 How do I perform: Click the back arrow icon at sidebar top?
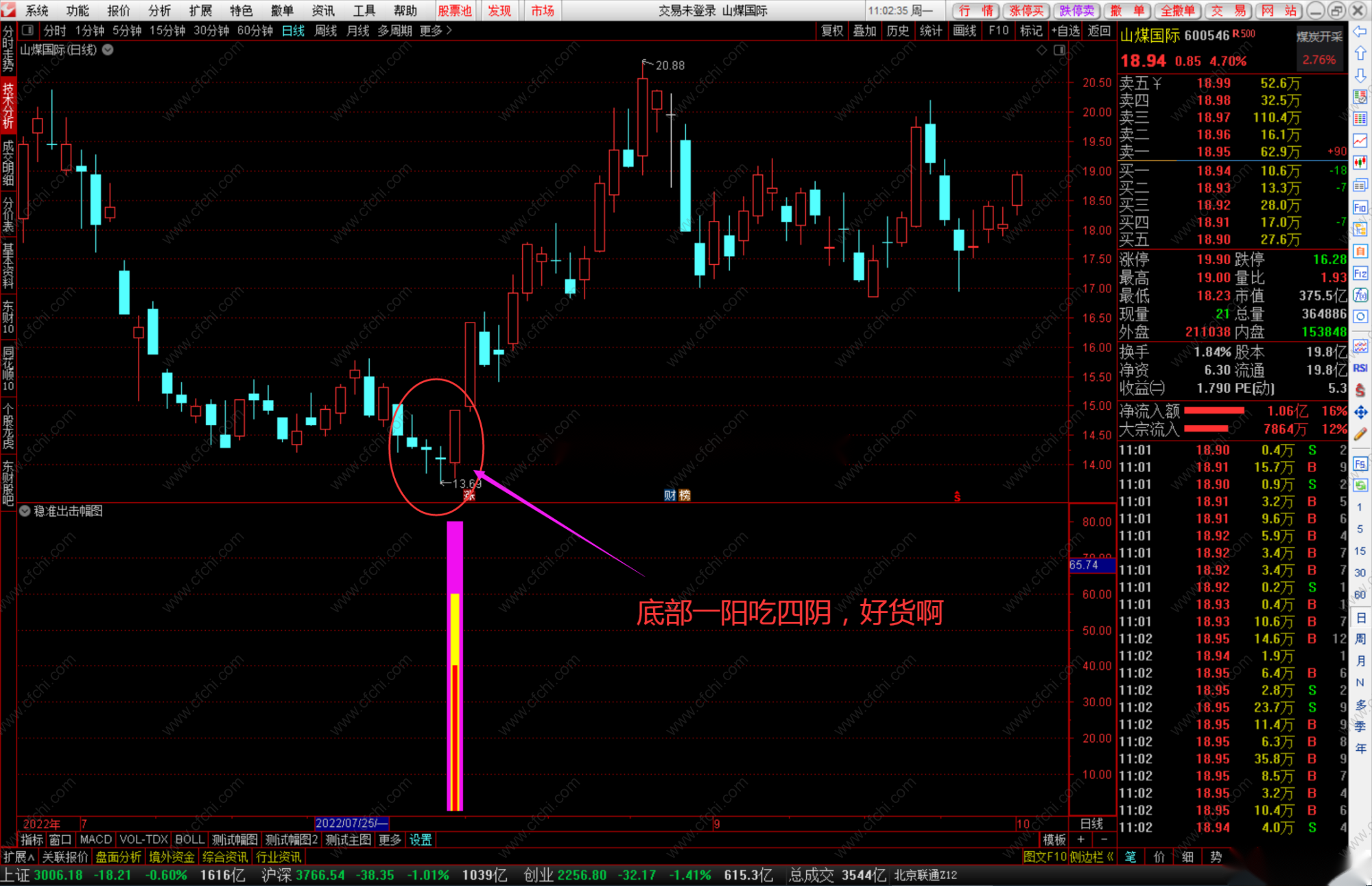pos(1360,32)
